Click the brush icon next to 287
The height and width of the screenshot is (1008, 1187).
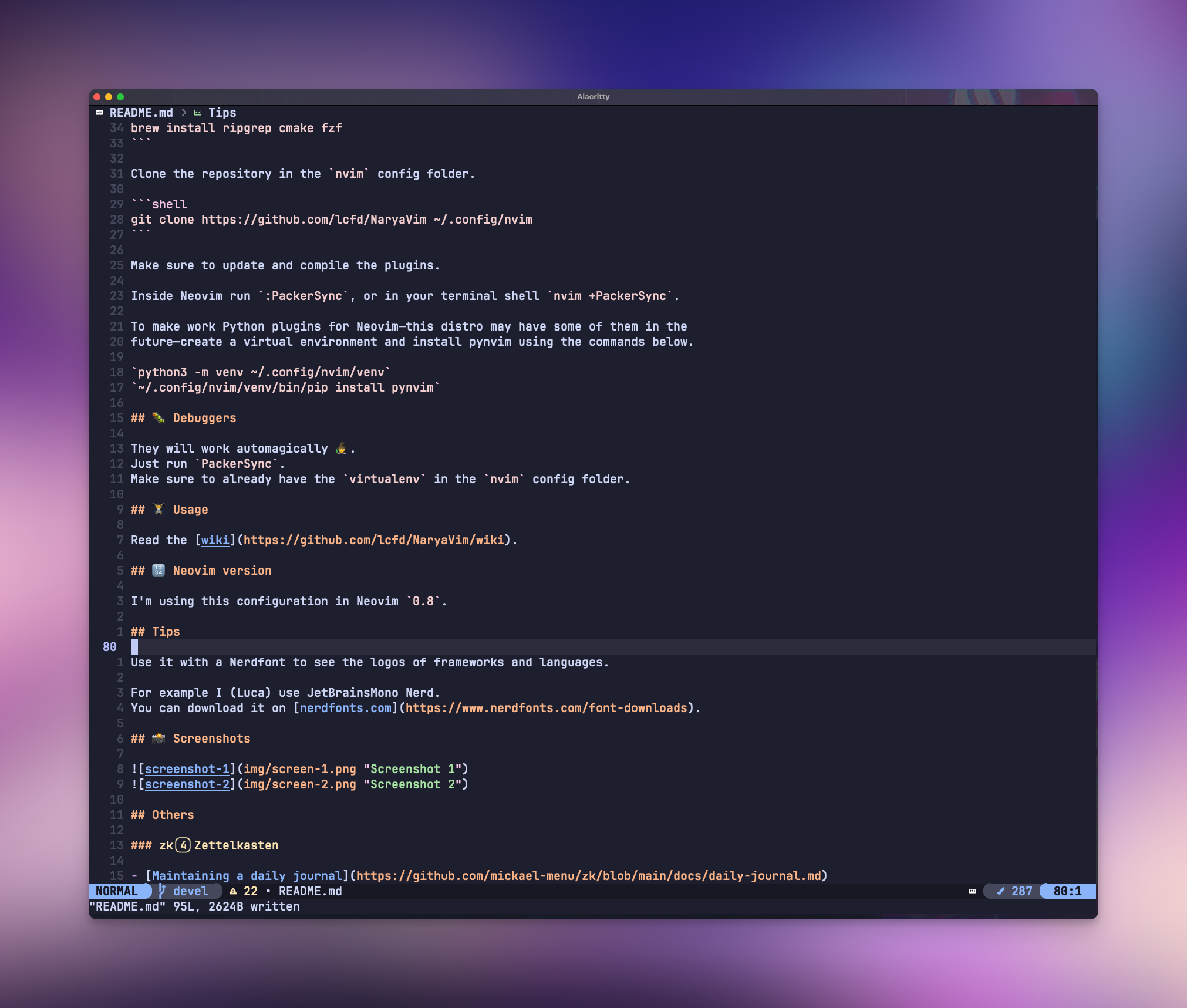[x=1001, y=891]
